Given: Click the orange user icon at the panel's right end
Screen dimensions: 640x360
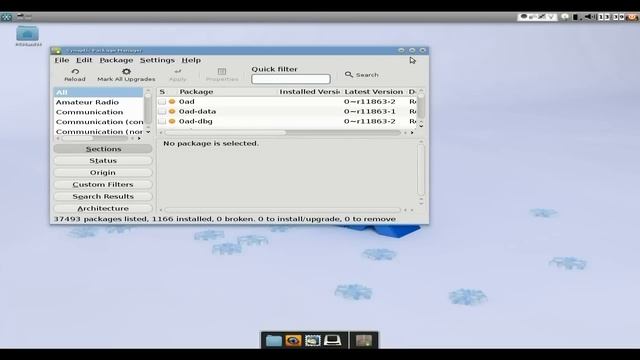Looking at the screenshot, I should pos(633,17).
